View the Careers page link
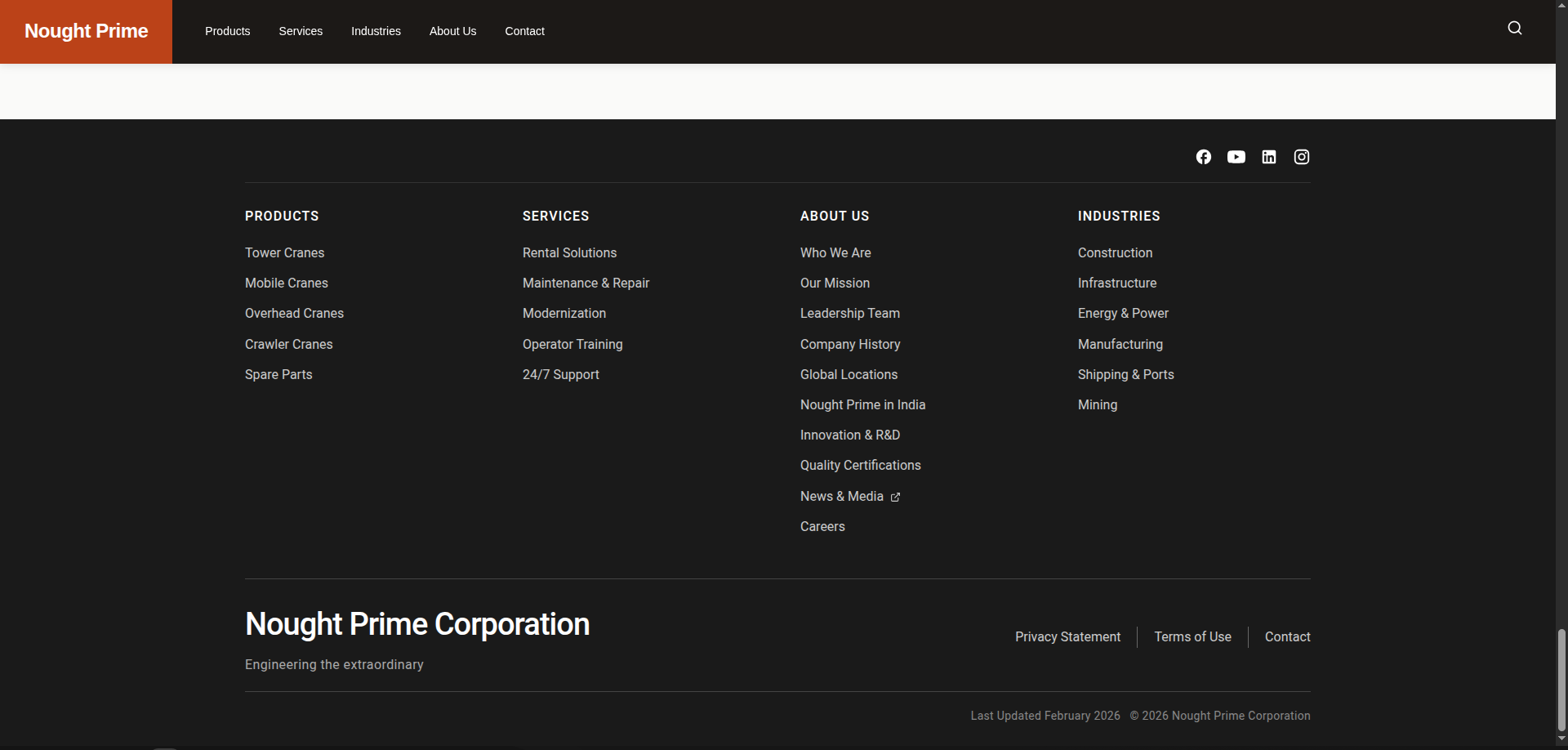Image resolution: width=1568 pixels, height=750 pixels. (x=822, y=527)
